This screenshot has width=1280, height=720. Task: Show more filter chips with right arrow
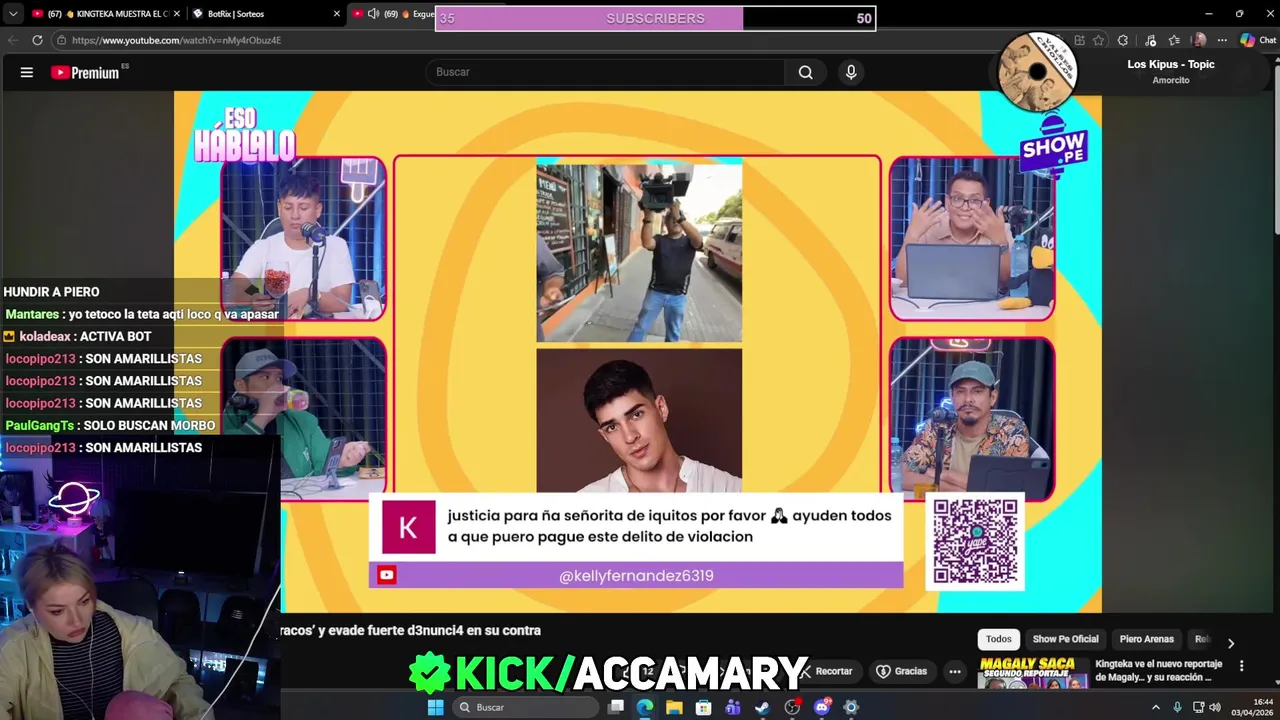1230,643
